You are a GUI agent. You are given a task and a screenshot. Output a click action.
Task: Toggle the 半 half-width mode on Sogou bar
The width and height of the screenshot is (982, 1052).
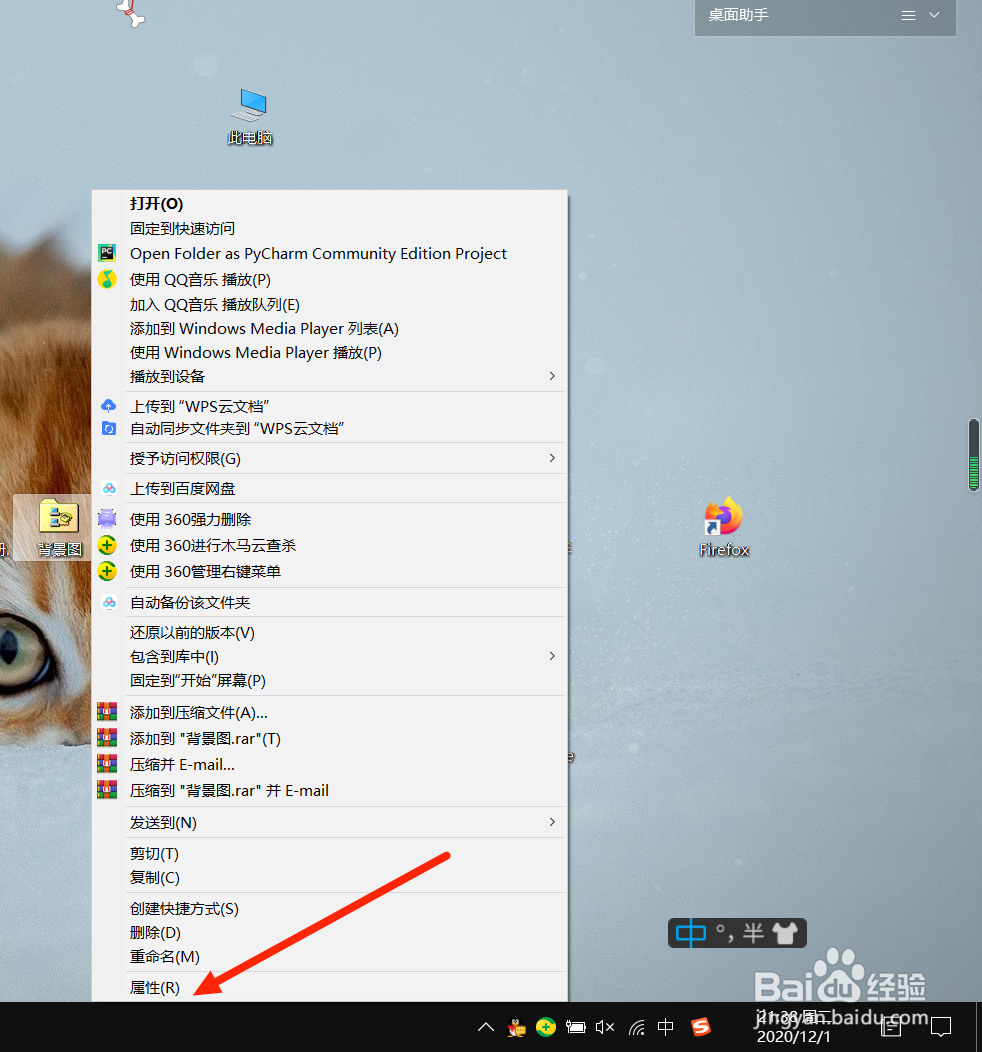click(753, 933)
